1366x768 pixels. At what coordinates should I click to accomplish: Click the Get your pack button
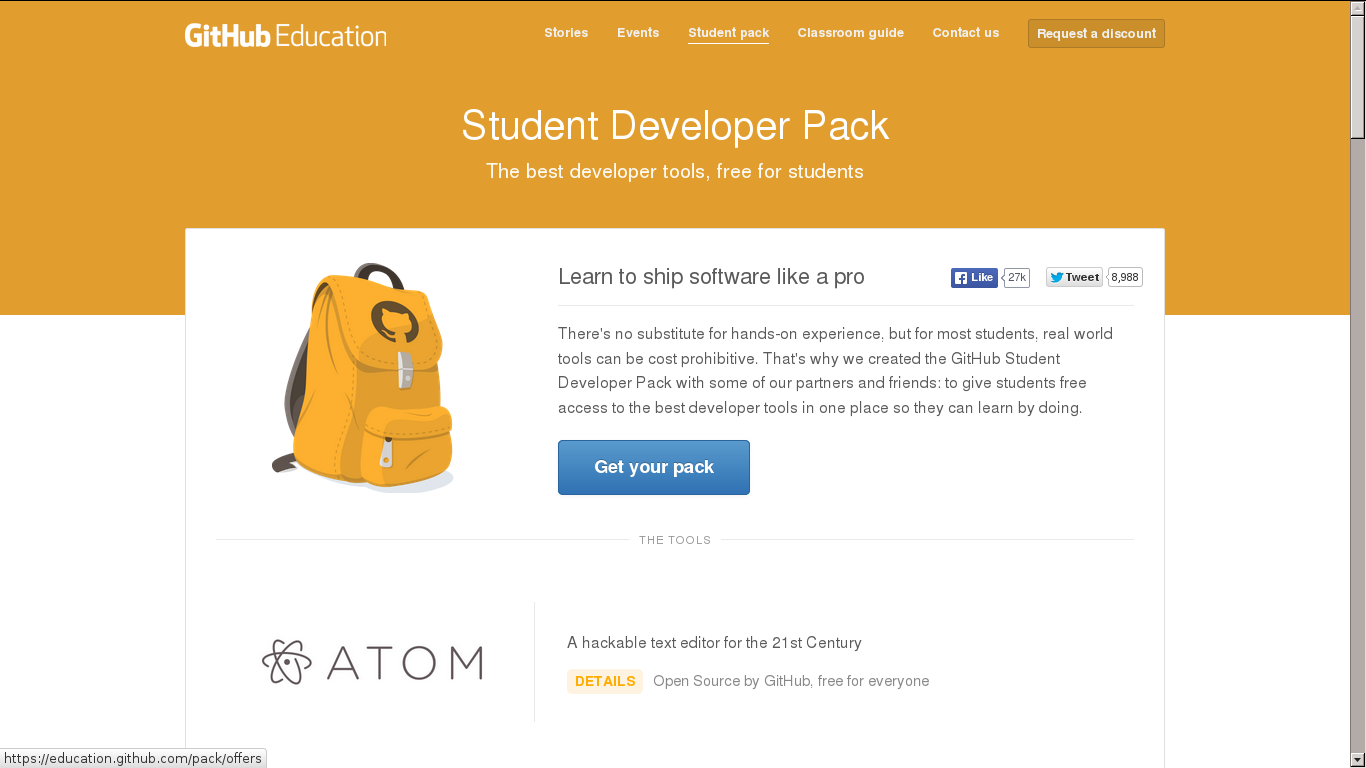coord(654,467)
